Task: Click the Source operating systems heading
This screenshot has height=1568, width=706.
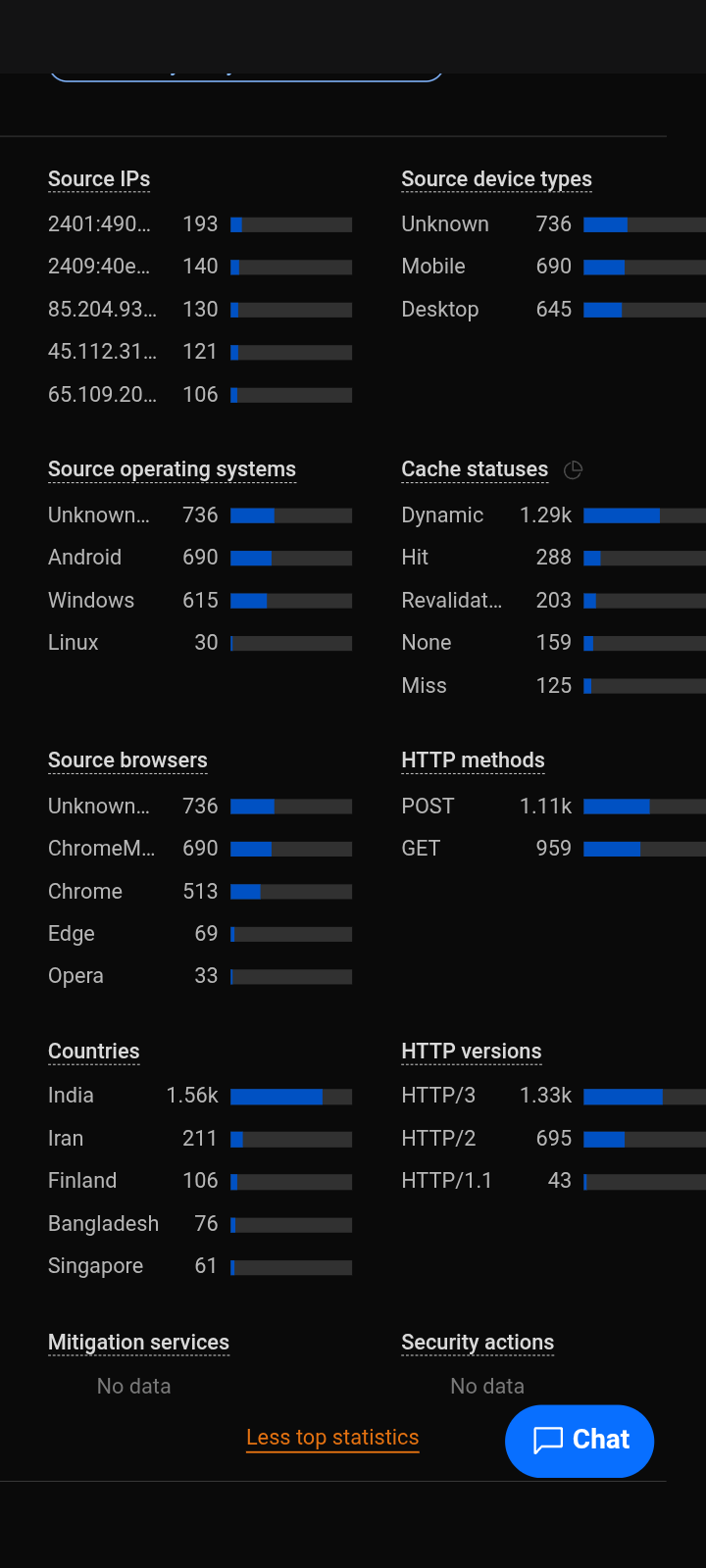Action: coord(172,469)
